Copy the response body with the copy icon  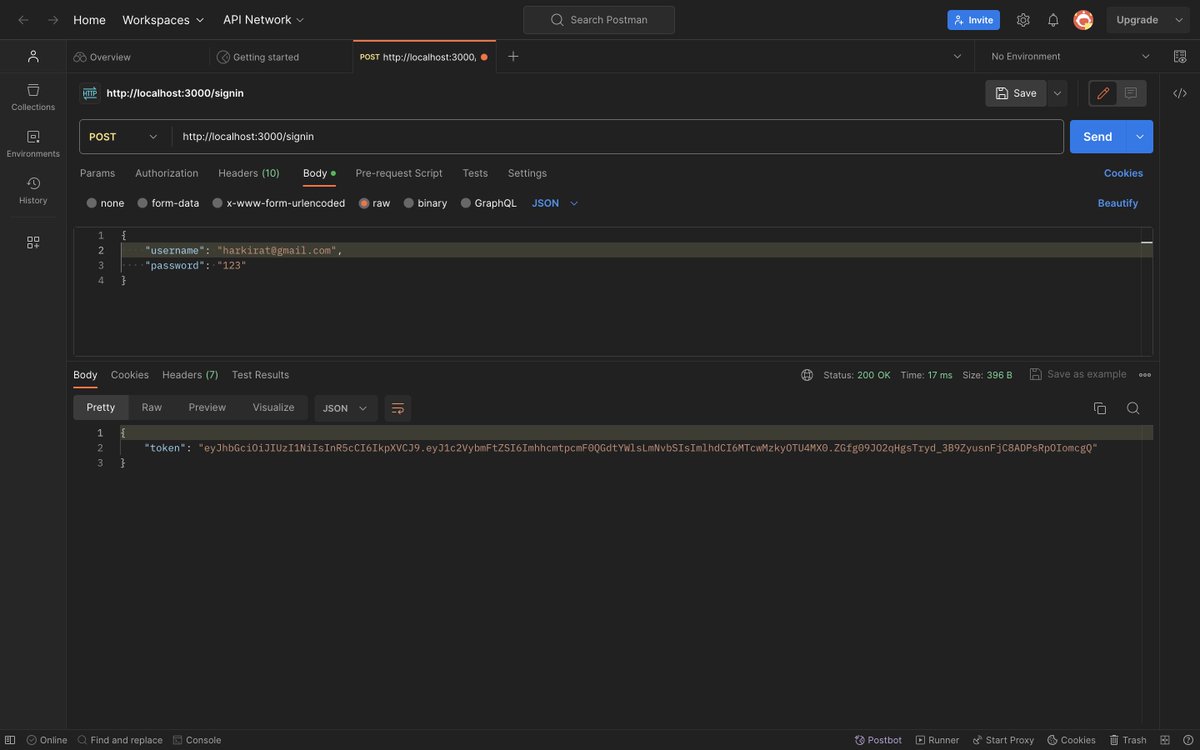[1100, 408]
